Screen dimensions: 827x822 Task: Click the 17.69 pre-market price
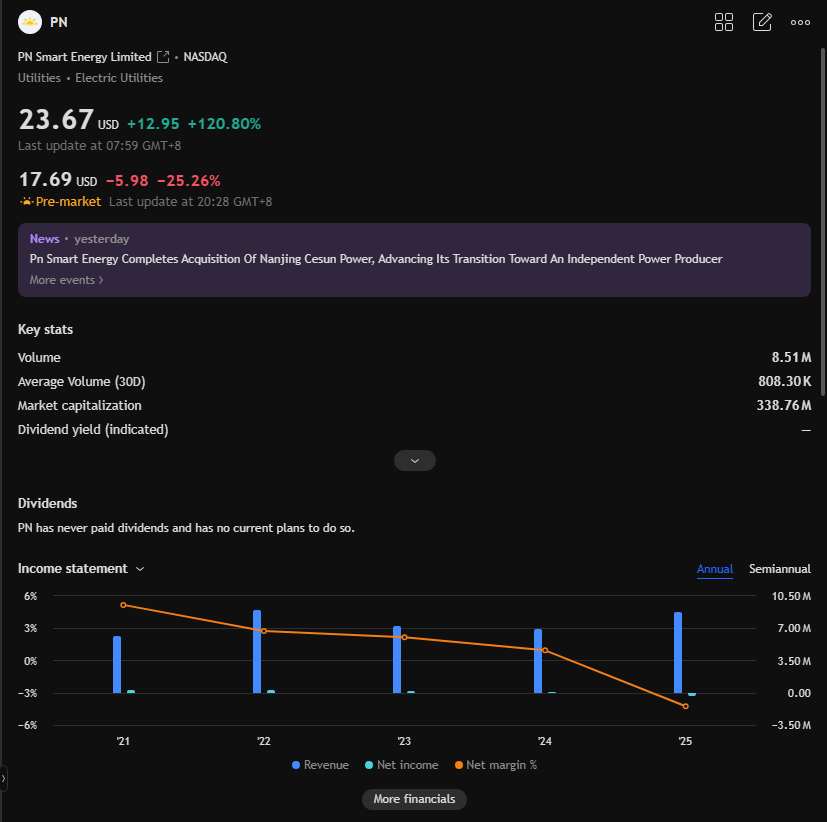[x=45, y=179]
